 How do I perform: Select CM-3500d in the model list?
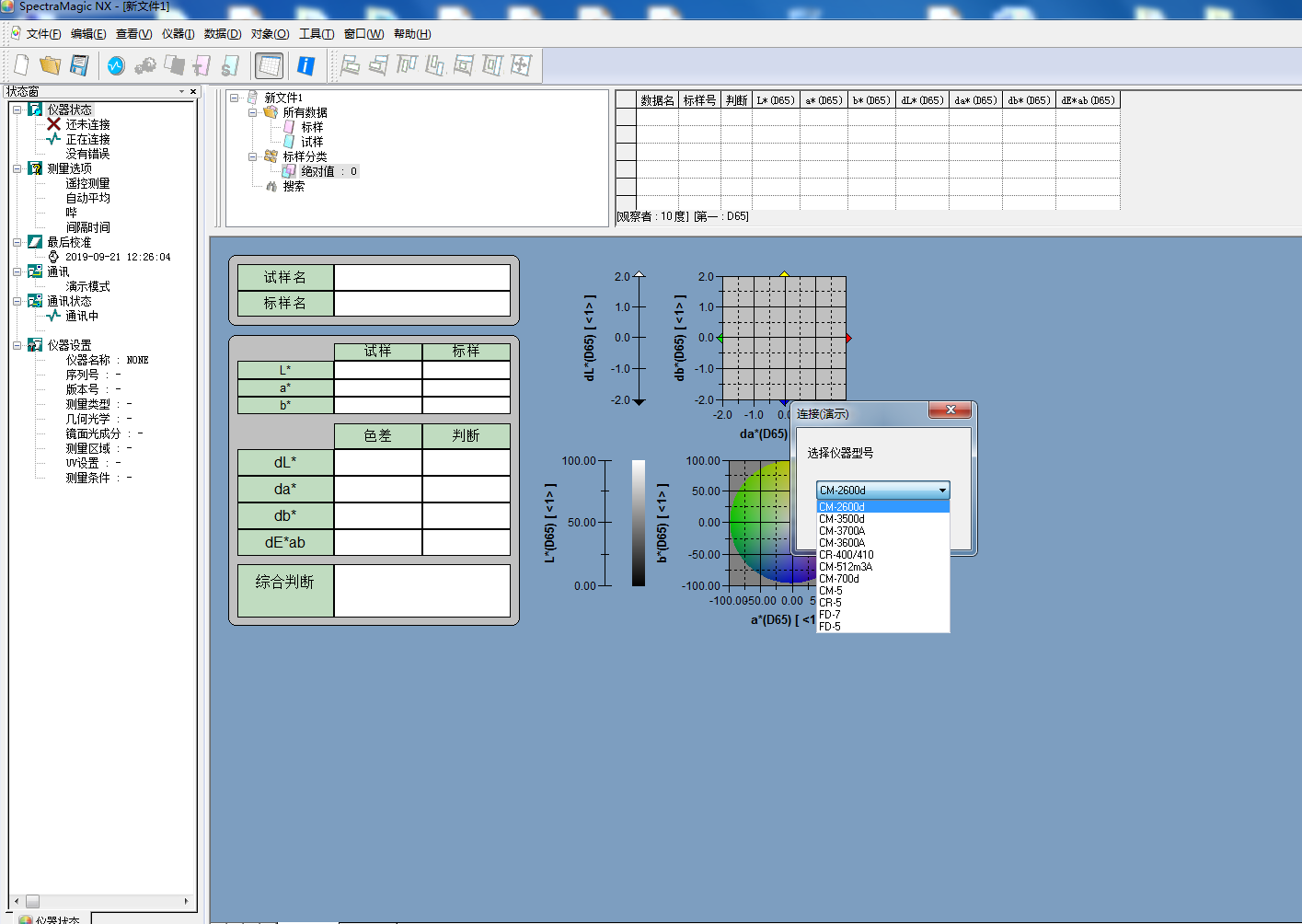tap(882, 519)
